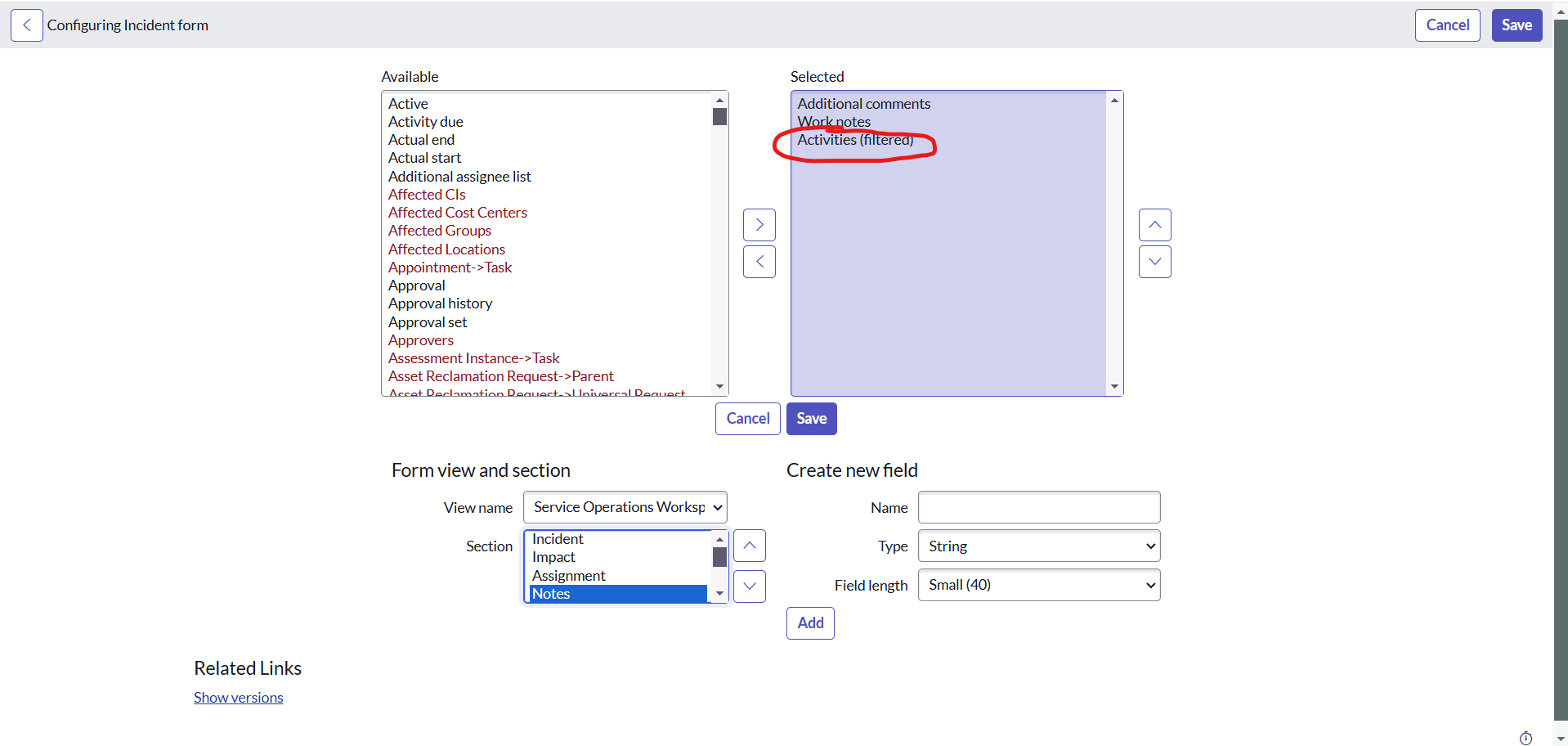
Task: Save the form configuration from the top bar
Action: tap(1516, 25)
